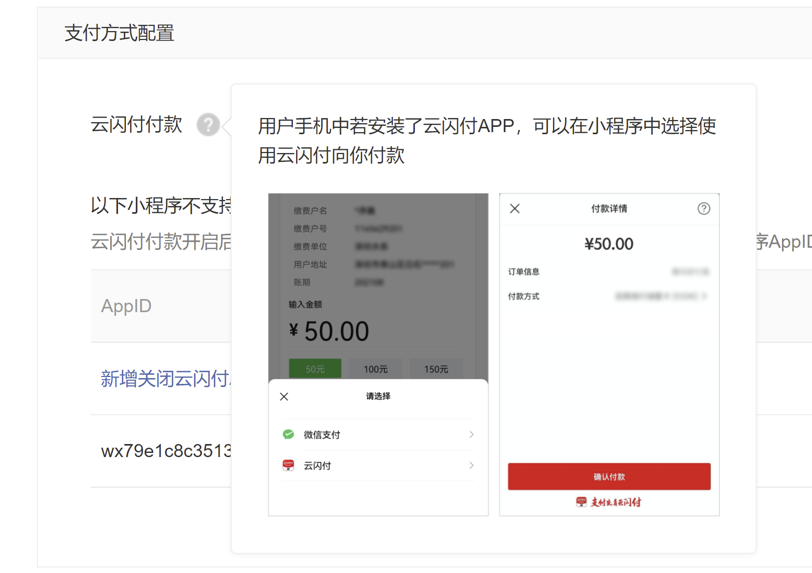
Task: Click the 订单信息 label
Action: [524, 271]
